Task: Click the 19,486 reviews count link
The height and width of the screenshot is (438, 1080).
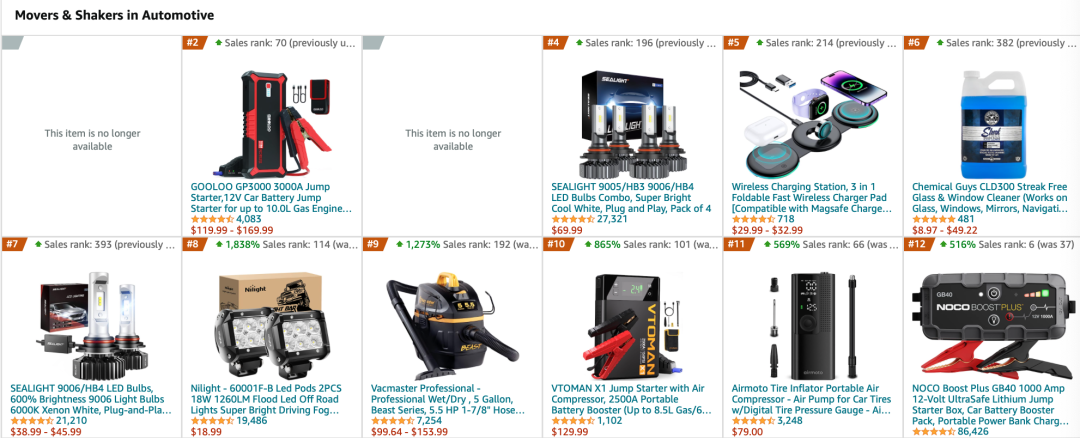Action: [251, 421]
